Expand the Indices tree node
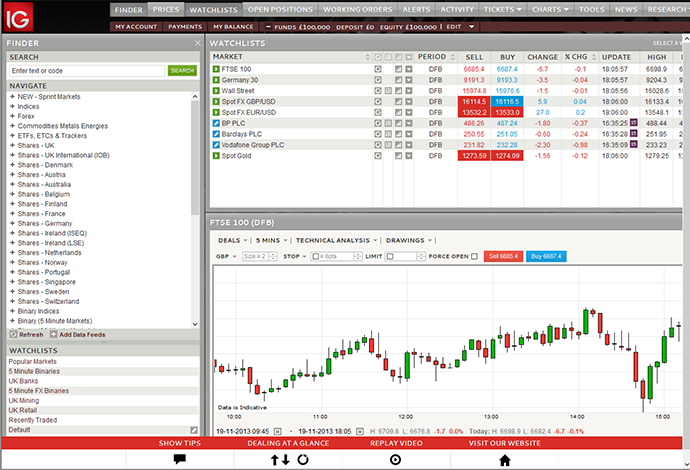The width and height of the screenshot is (690, 470). (12, 106)
